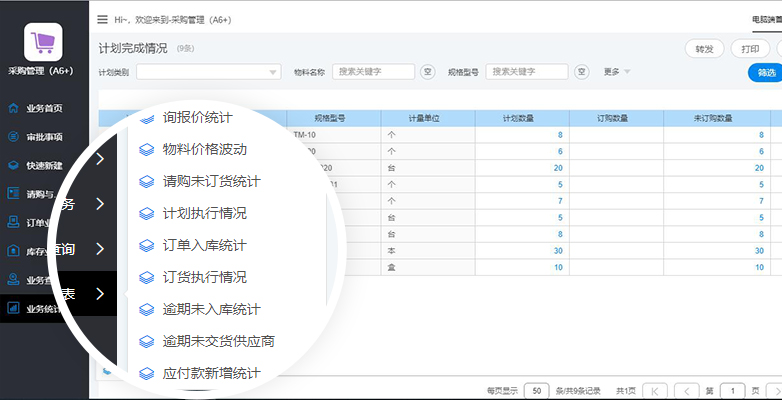This screenshot has height=400, width=782.
Task: Click the page size box showing 50
Action: [x=537, y=390]
